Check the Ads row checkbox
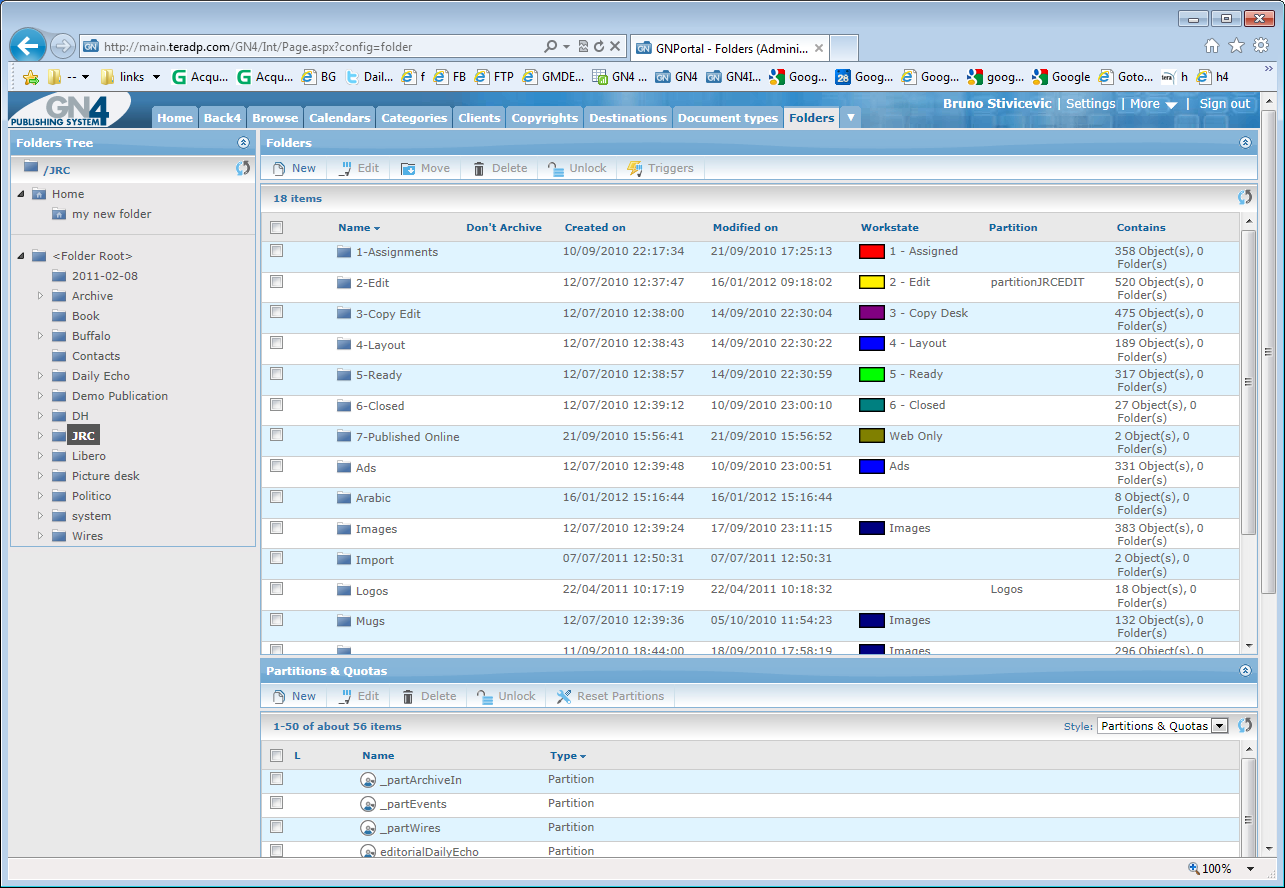 [x=277, y=467]
